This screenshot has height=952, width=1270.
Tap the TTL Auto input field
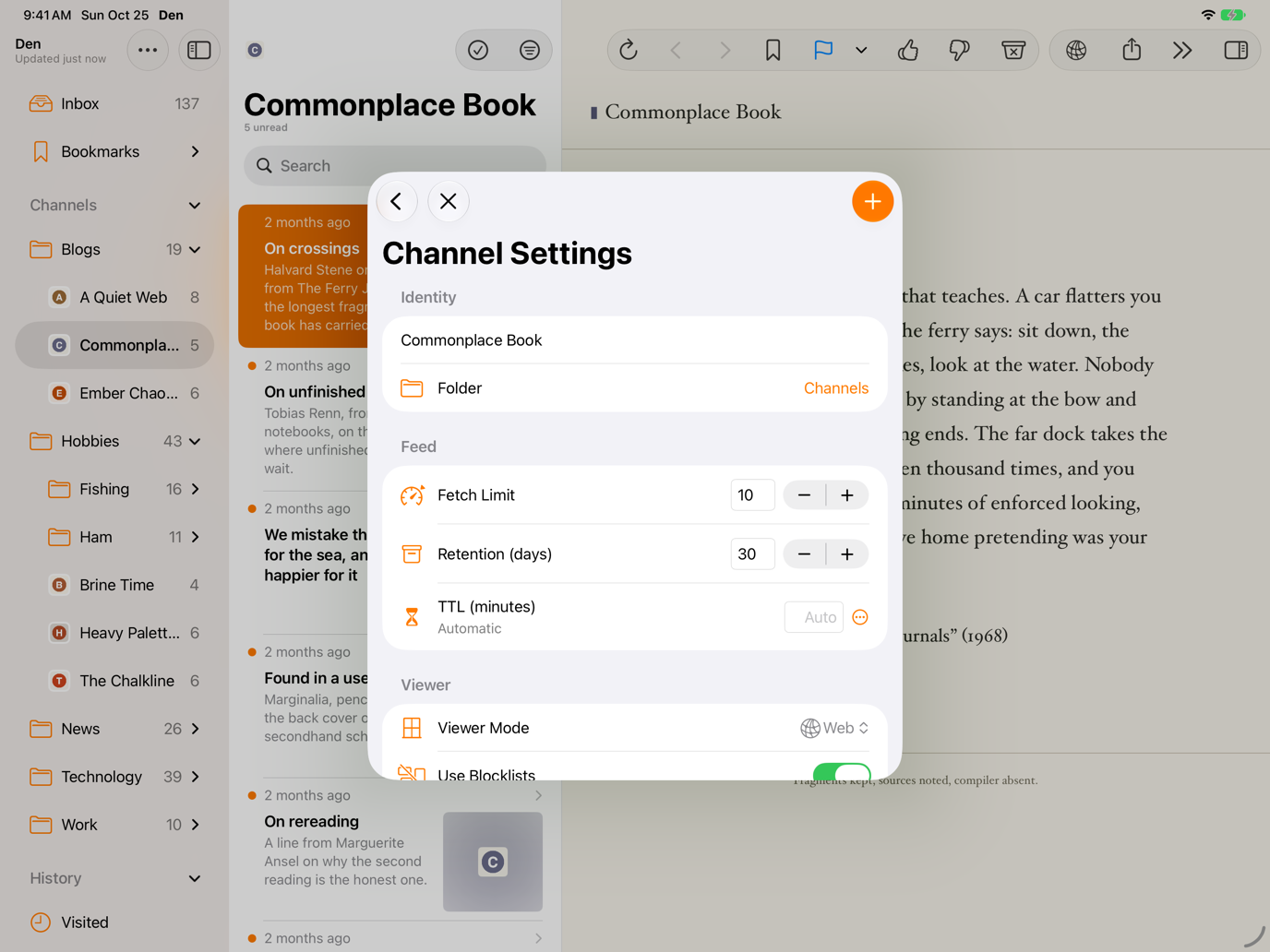click(x=813, y=617)
